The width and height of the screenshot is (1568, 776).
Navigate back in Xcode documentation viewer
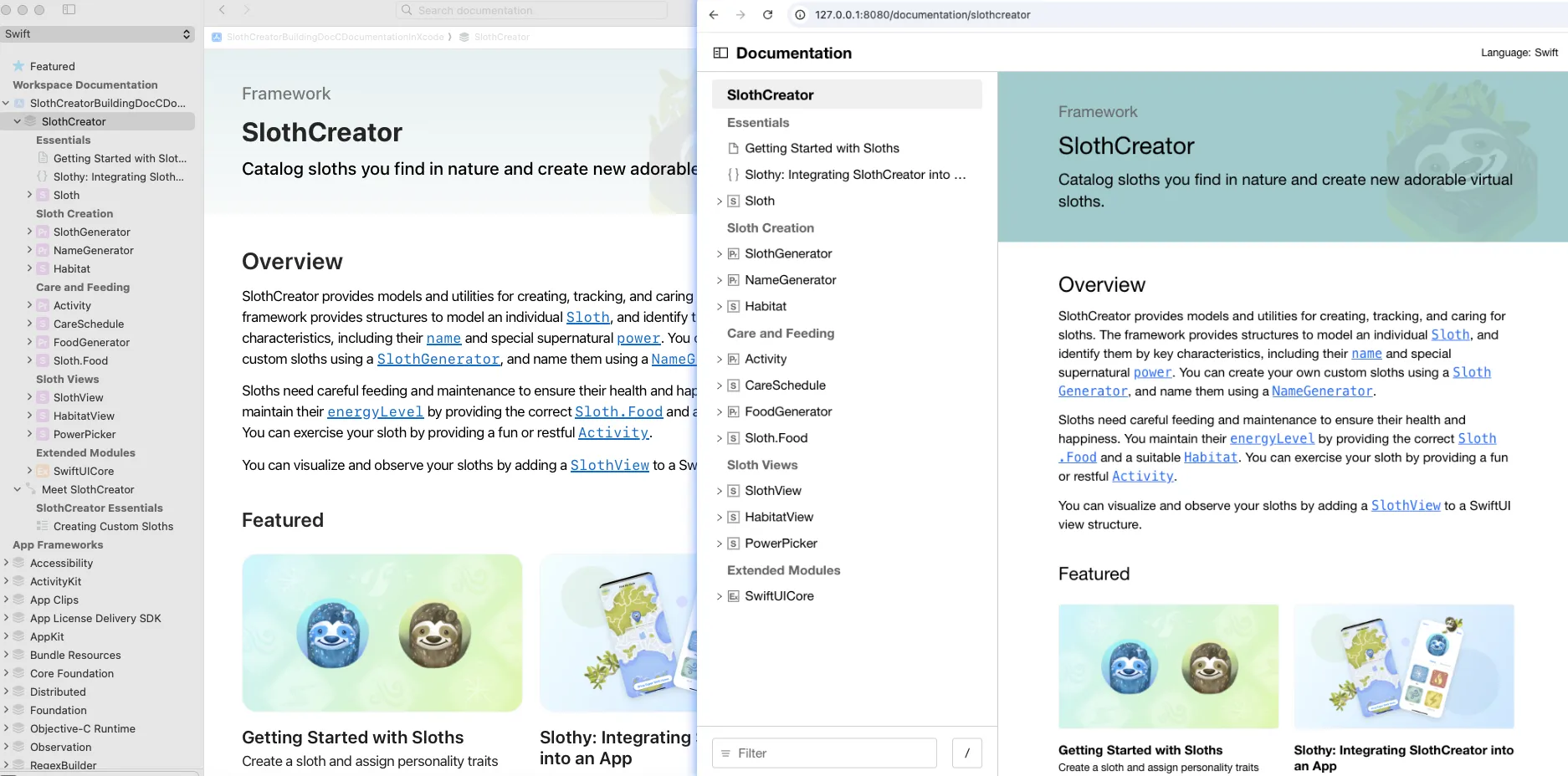coord(223,10)
